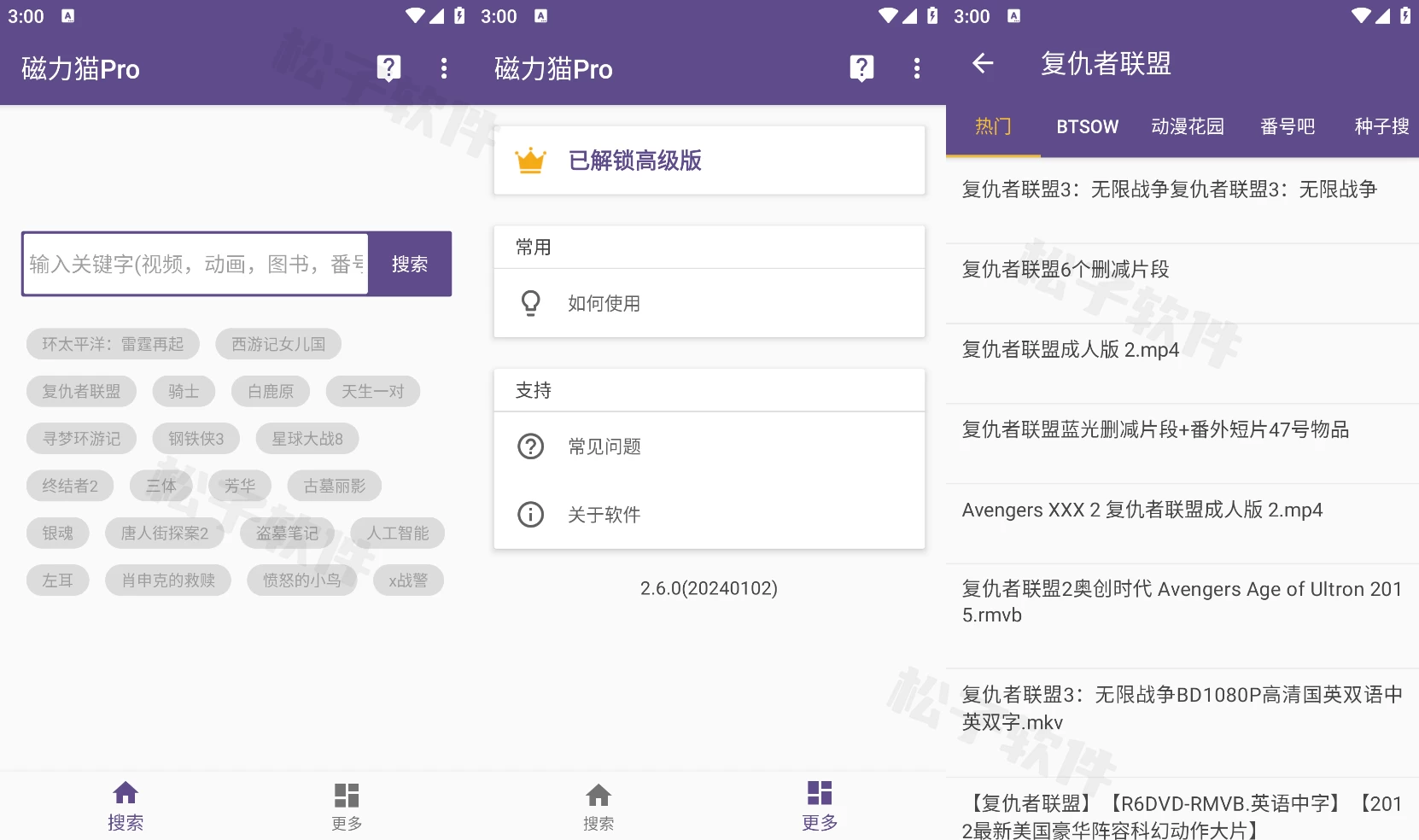1419x840 pixels.
Task: Open result 复仇者联盟3：无限战争BD1080P高清国英双语中英双字.mkv
Action: point(1182,723)
